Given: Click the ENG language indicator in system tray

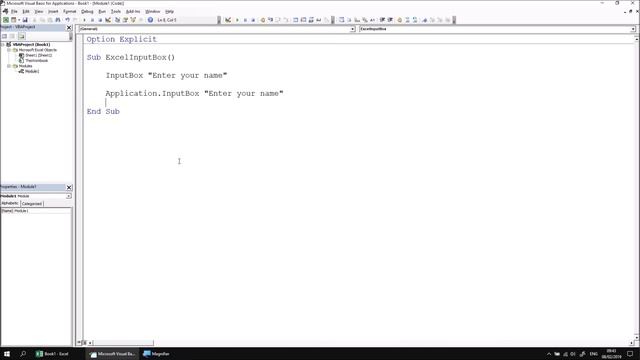Looking at the screenshot, I should coord(594,354).
